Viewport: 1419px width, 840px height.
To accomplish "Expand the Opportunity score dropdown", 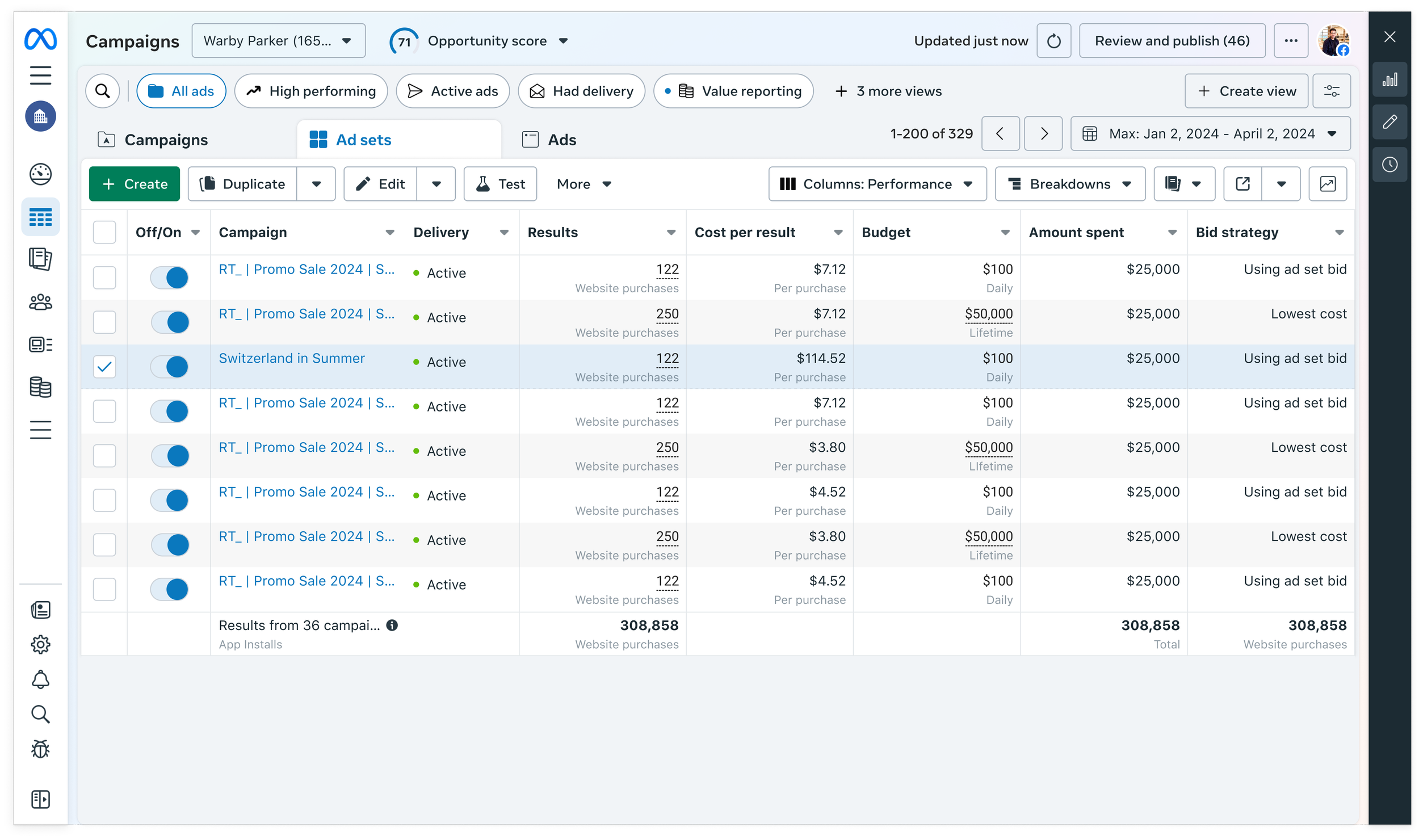I will click(564, 41).
